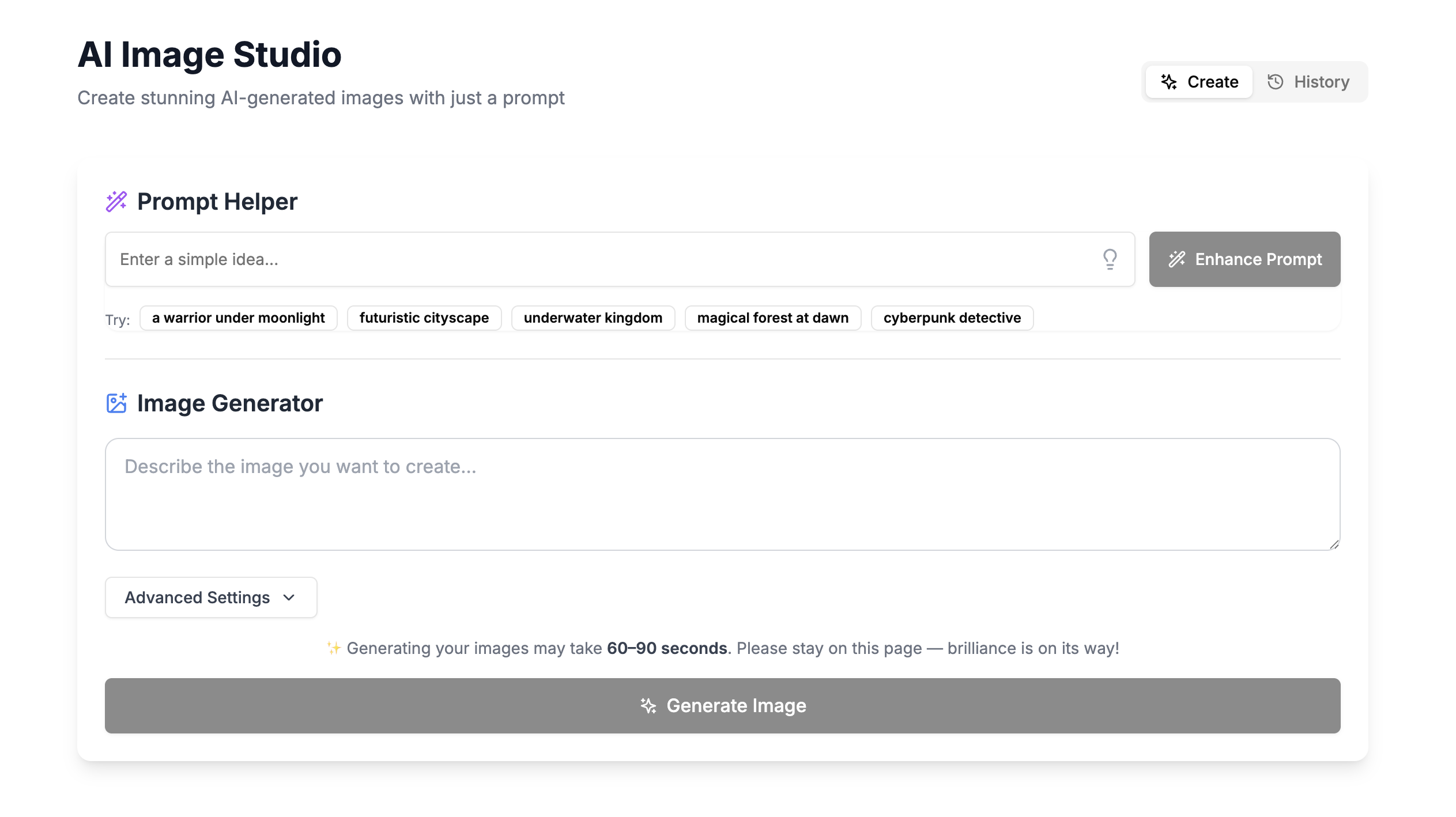Try the 'magical forest at dawn' chip
Screen dimensions: 1456x817
click(x=772, y=318)
